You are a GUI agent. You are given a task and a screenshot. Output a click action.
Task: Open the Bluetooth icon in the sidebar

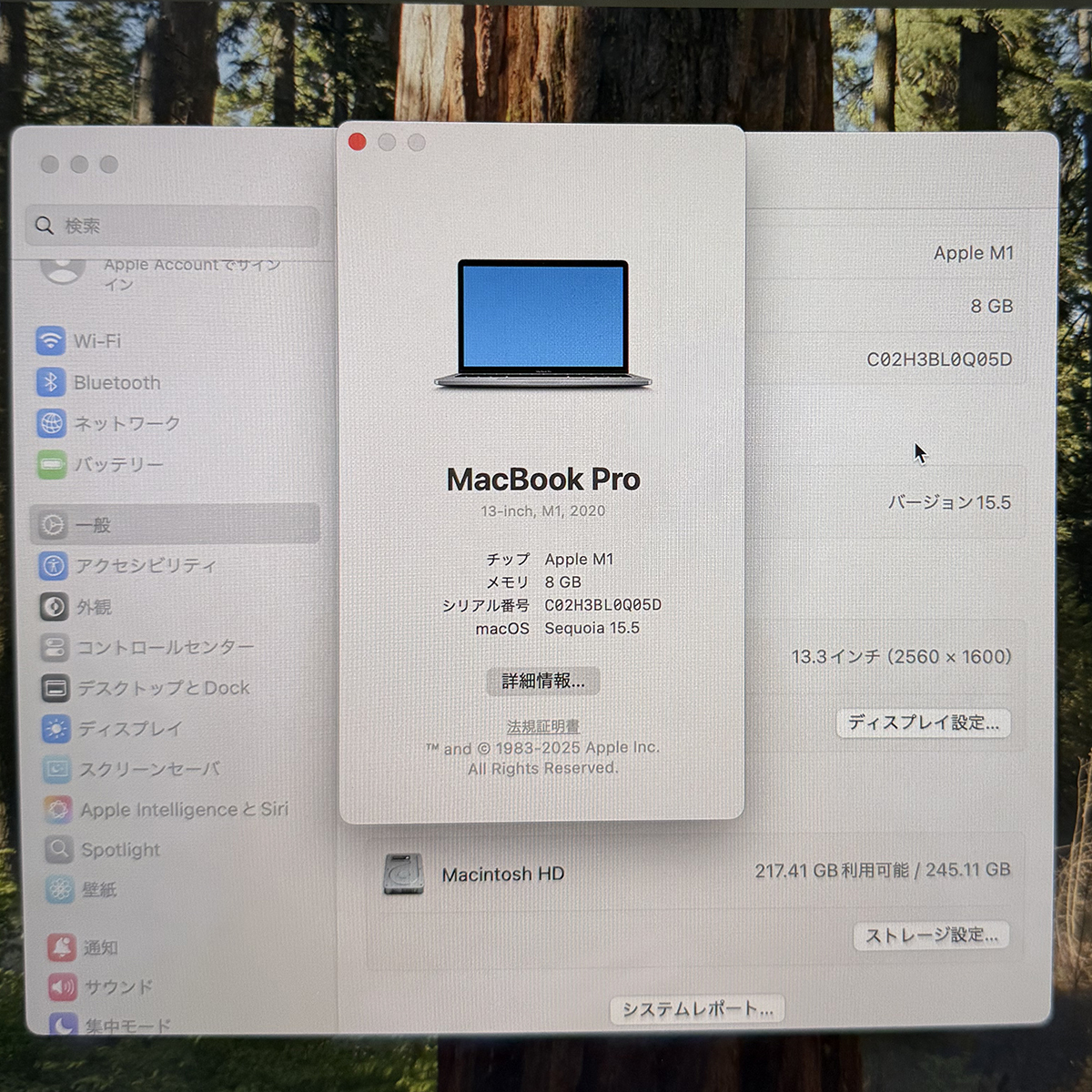(51, 382)
